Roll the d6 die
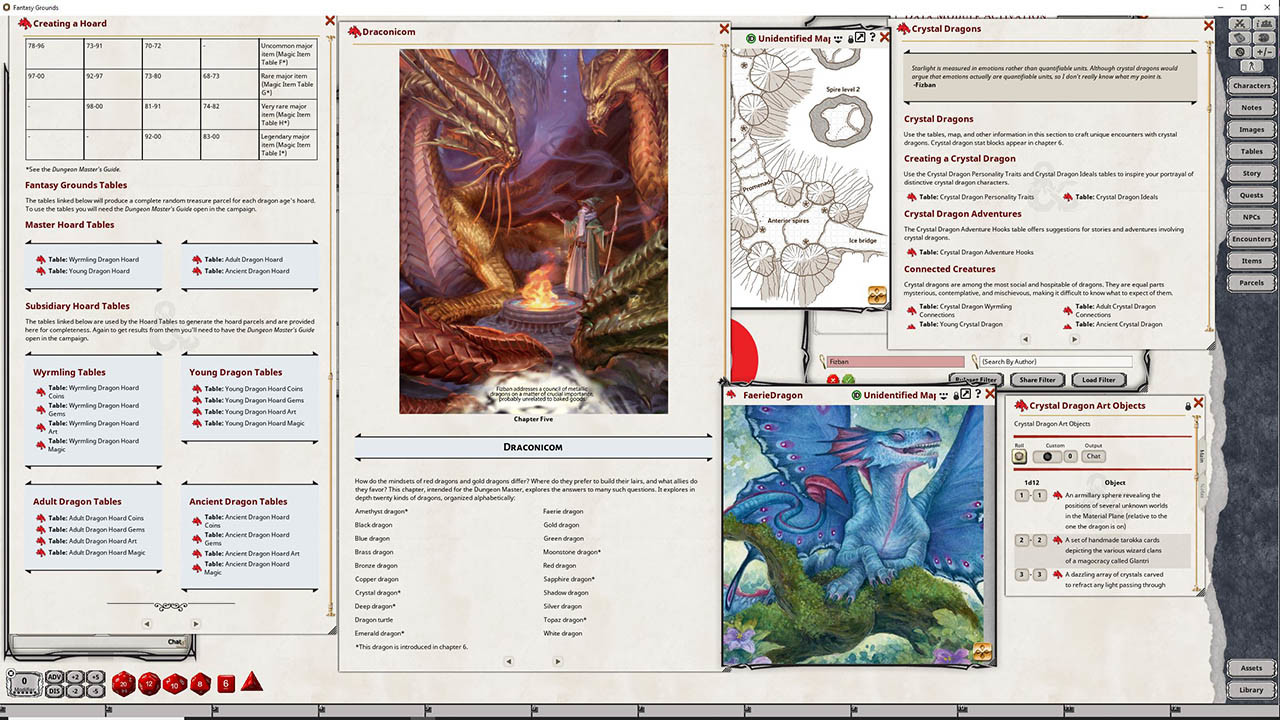Viewport: 1280px width, 720px height. click(x=226, y=683)
